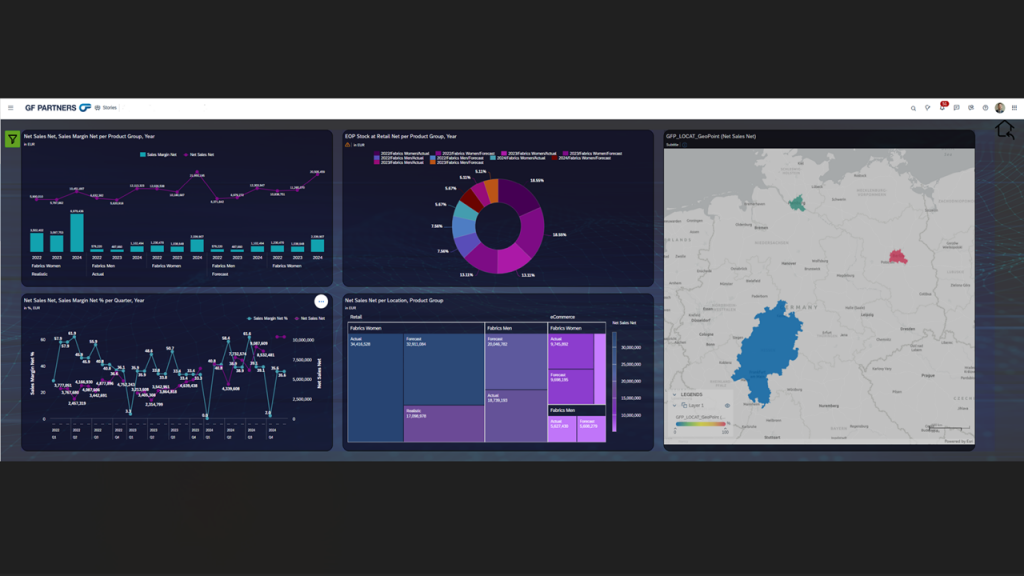Viewport: 1024px width, 576px height.
Task: Select the Retail header in treemap
Action: 356,317
